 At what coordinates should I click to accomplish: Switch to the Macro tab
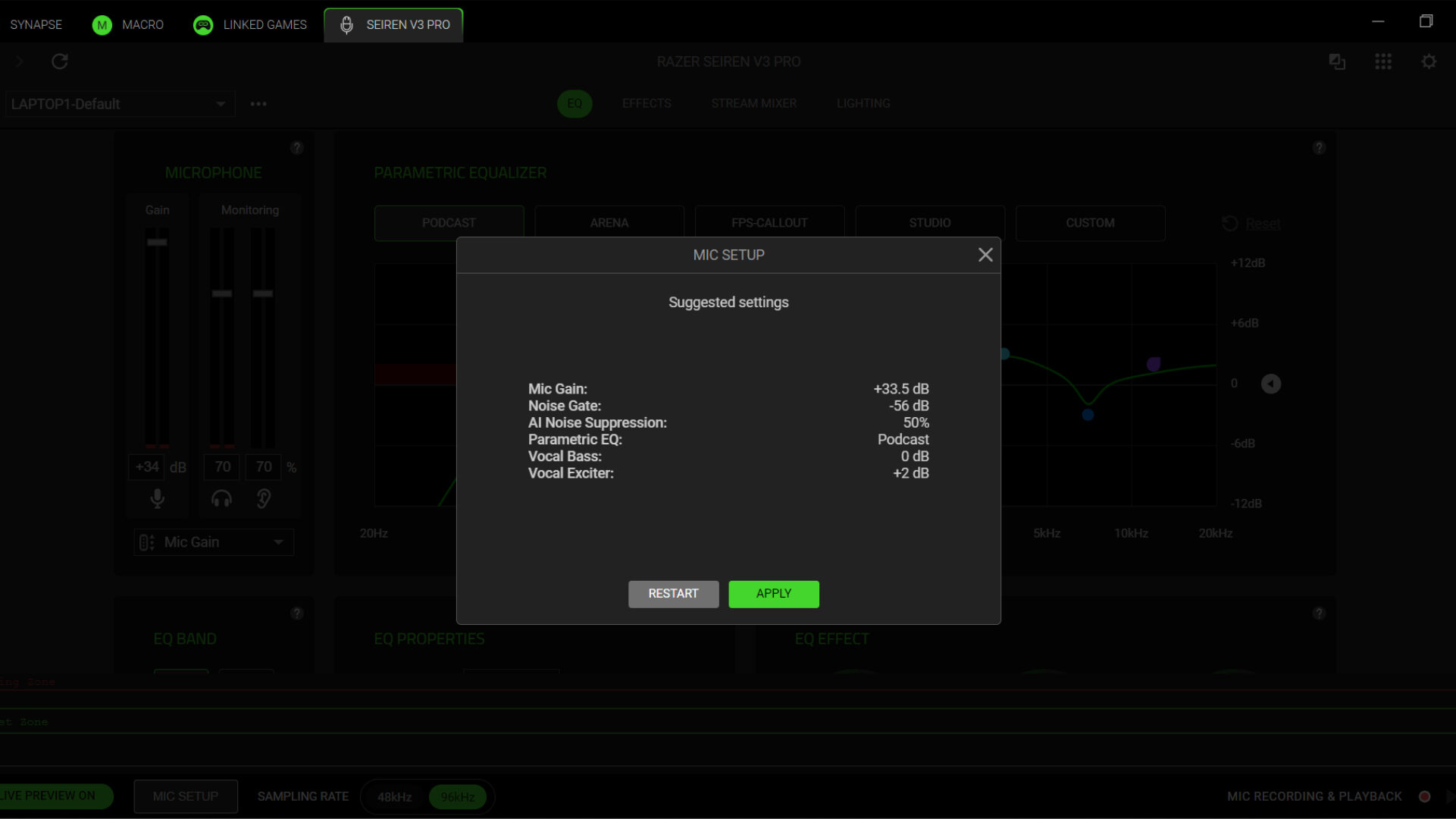(x=128, y=24)
